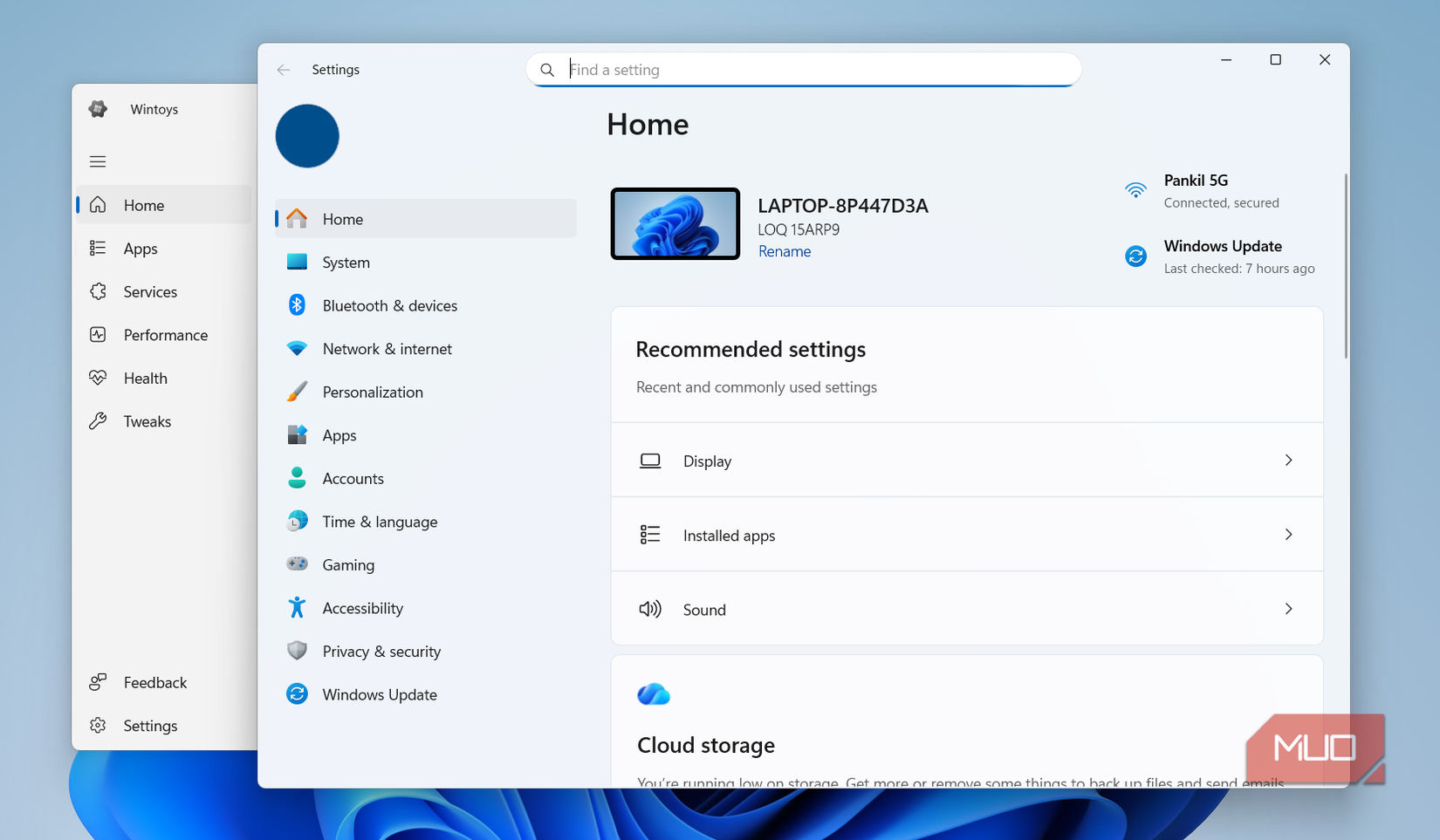Click the Find a setting search box
This screenshot has height=840, width=1440.
[x=803, y=69]
